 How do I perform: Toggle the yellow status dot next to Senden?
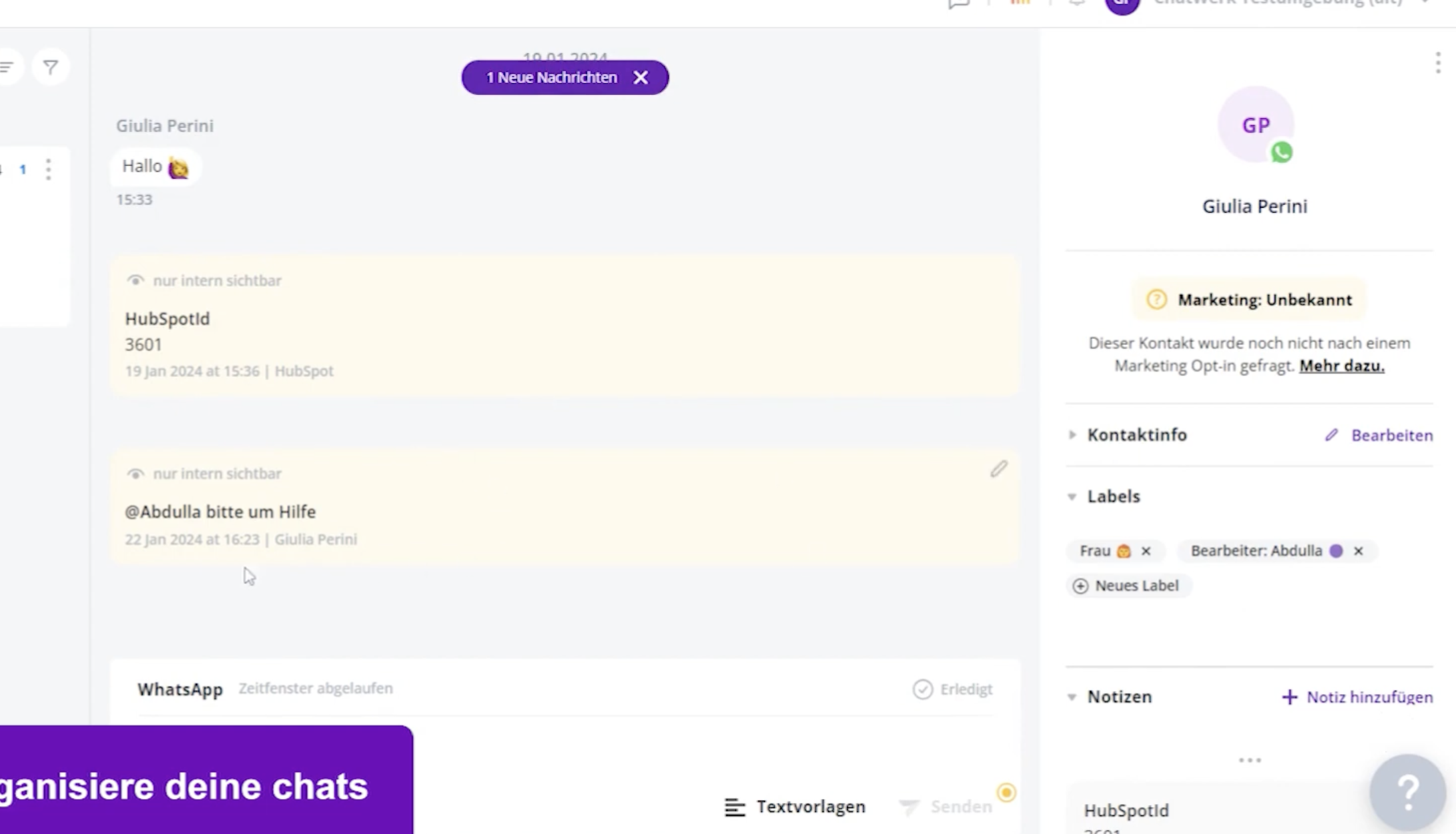[x=1006, y=793]
